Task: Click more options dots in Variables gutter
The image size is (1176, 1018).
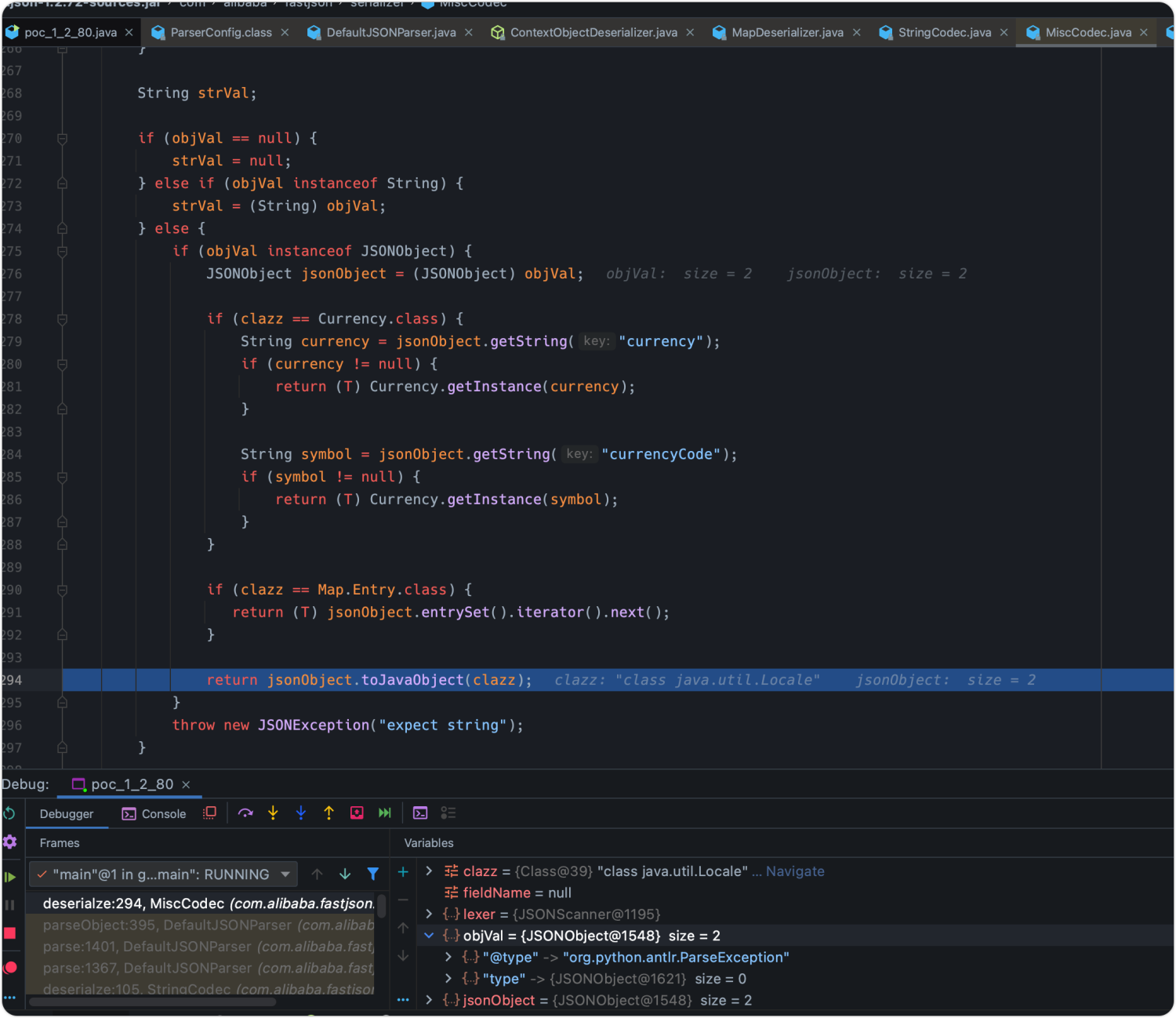Action: coord(403,999)
